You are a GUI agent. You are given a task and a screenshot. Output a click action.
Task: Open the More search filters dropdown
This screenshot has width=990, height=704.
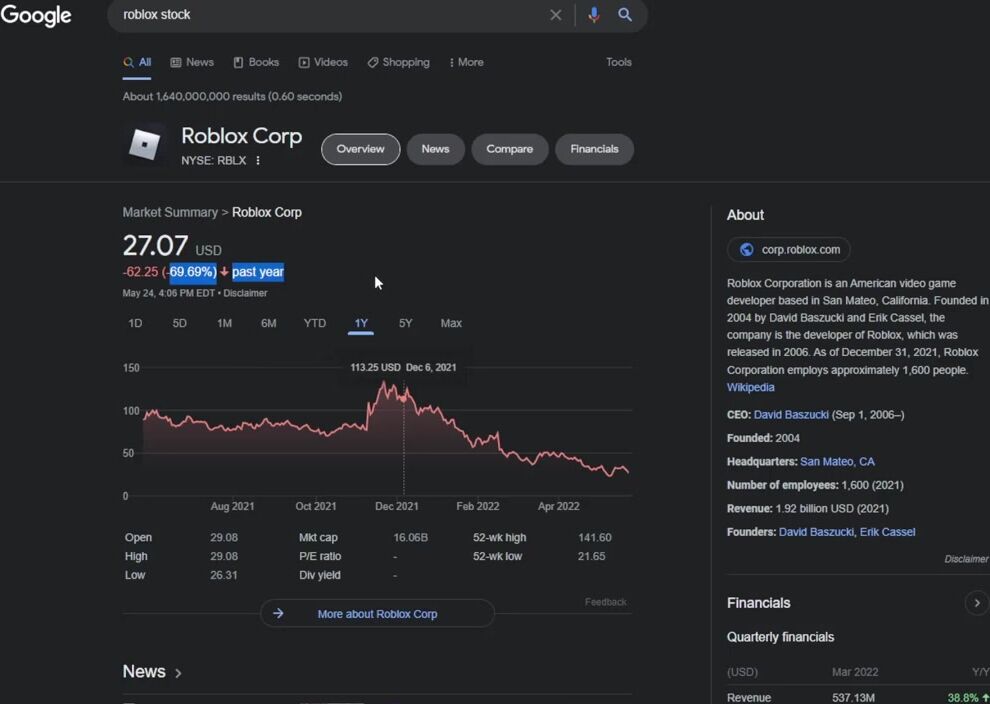pyautogui.click(x=466, y=62)
